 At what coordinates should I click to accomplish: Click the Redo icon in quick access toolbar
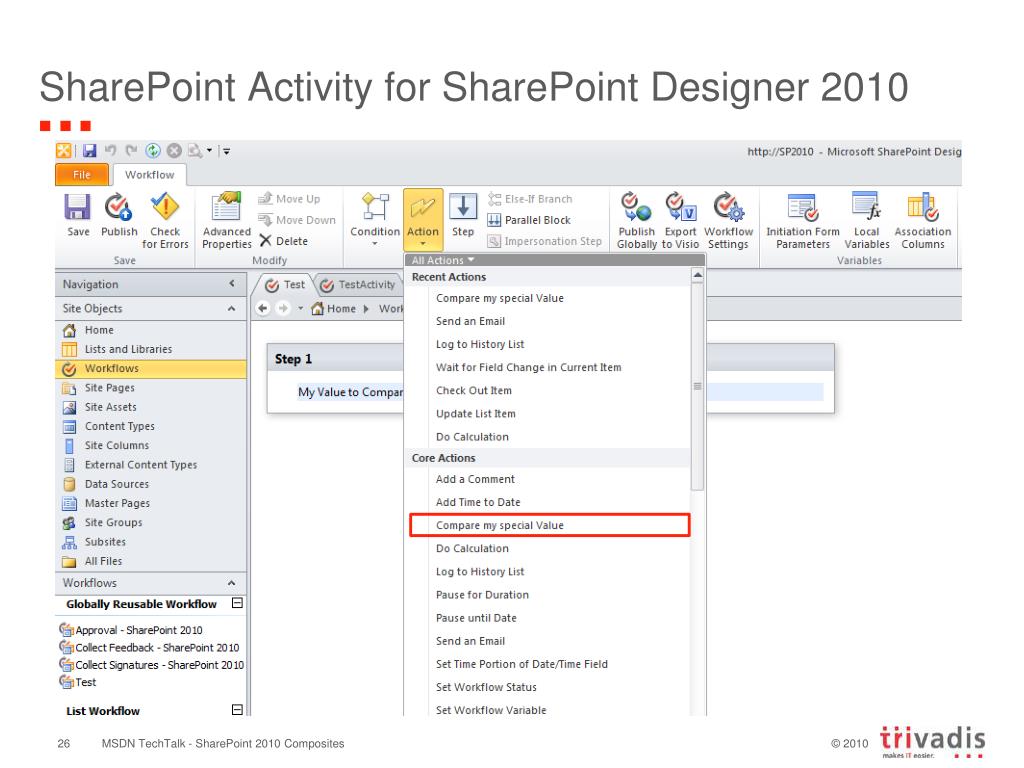pyautogui.click(x=131, y=151)
